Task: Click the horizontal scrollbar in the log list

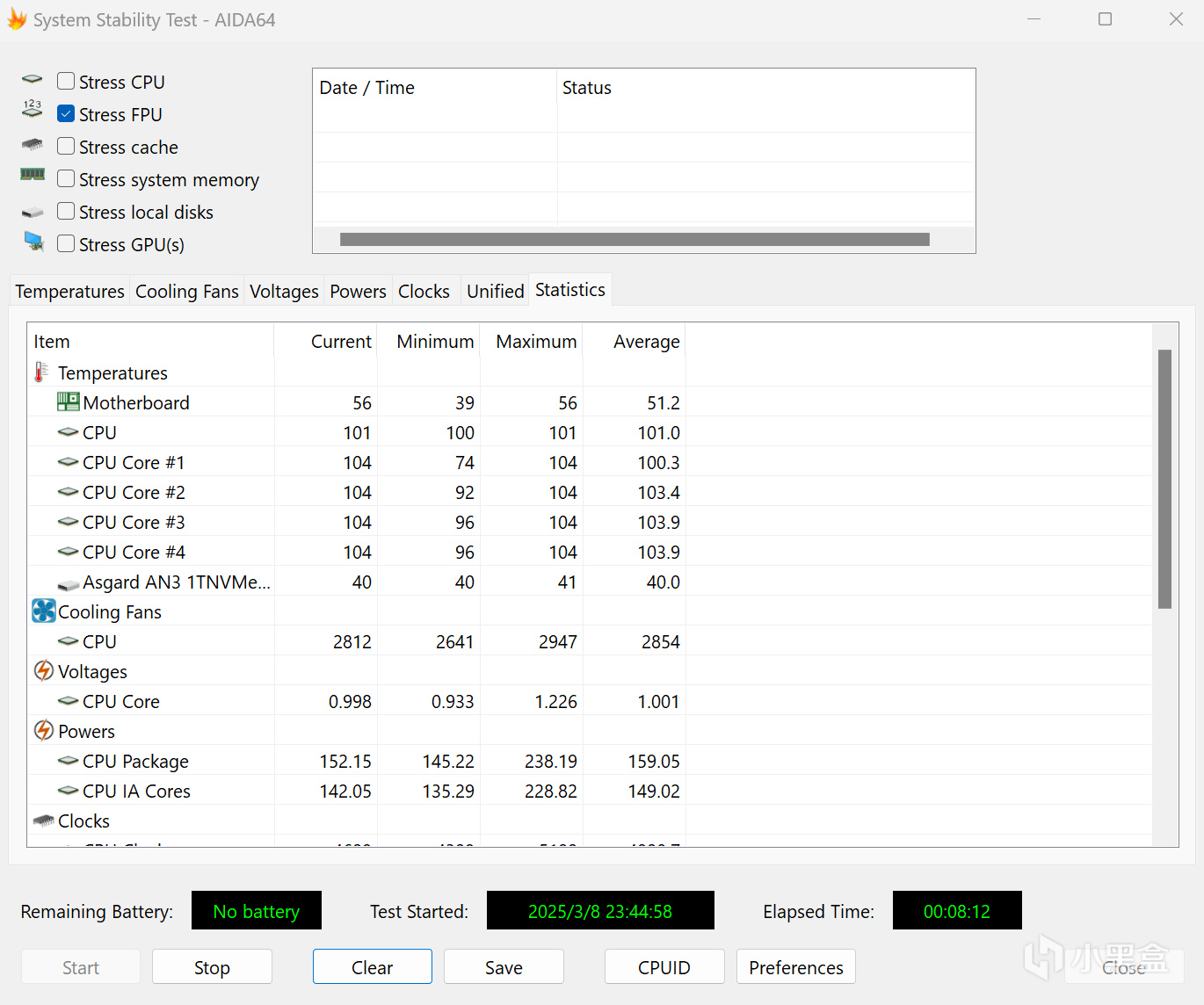Action: (x=635, y=240)
